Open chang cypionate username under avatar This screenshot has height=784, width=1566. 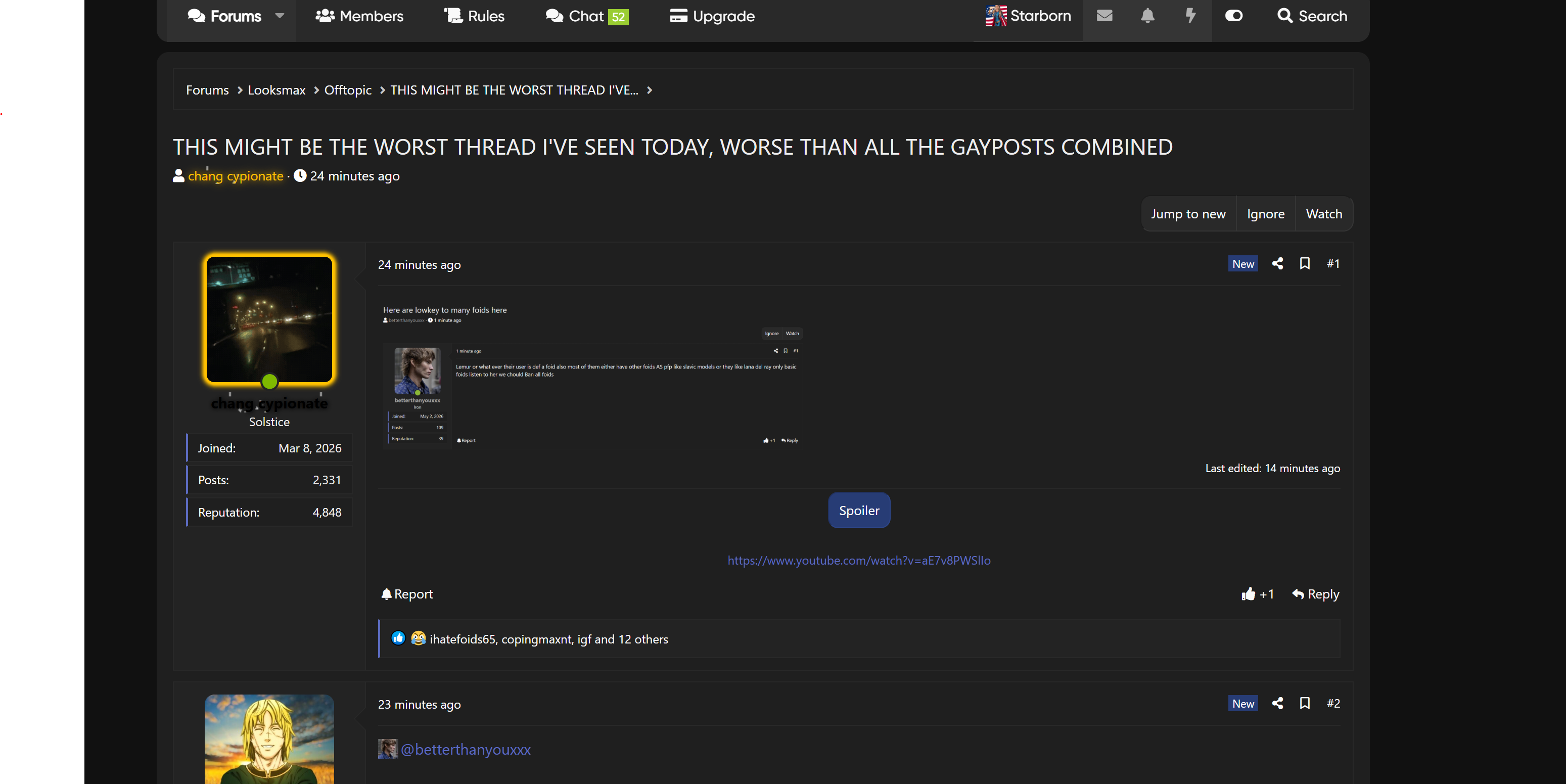[x=269, y=403]
